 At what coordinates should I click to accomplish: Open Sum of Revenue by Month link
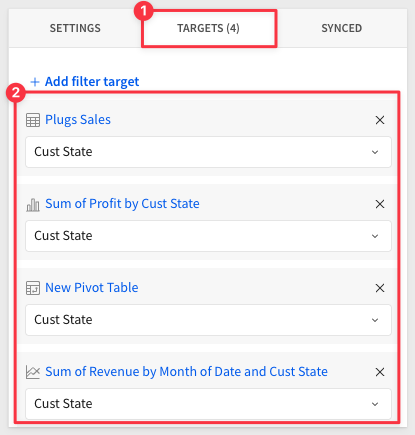(186, 372)
